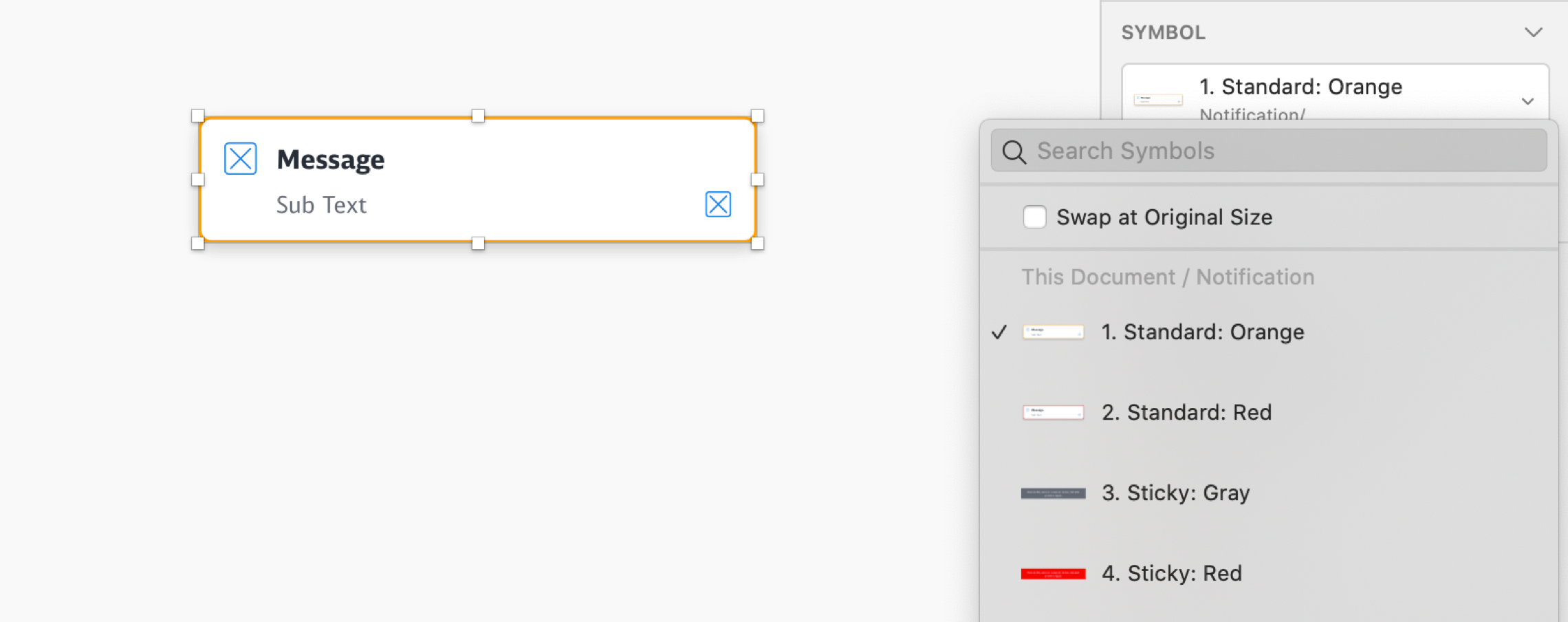1568x622 pixels.
Task: Click the top-left selection resize handle
Action: coord(198,116)
